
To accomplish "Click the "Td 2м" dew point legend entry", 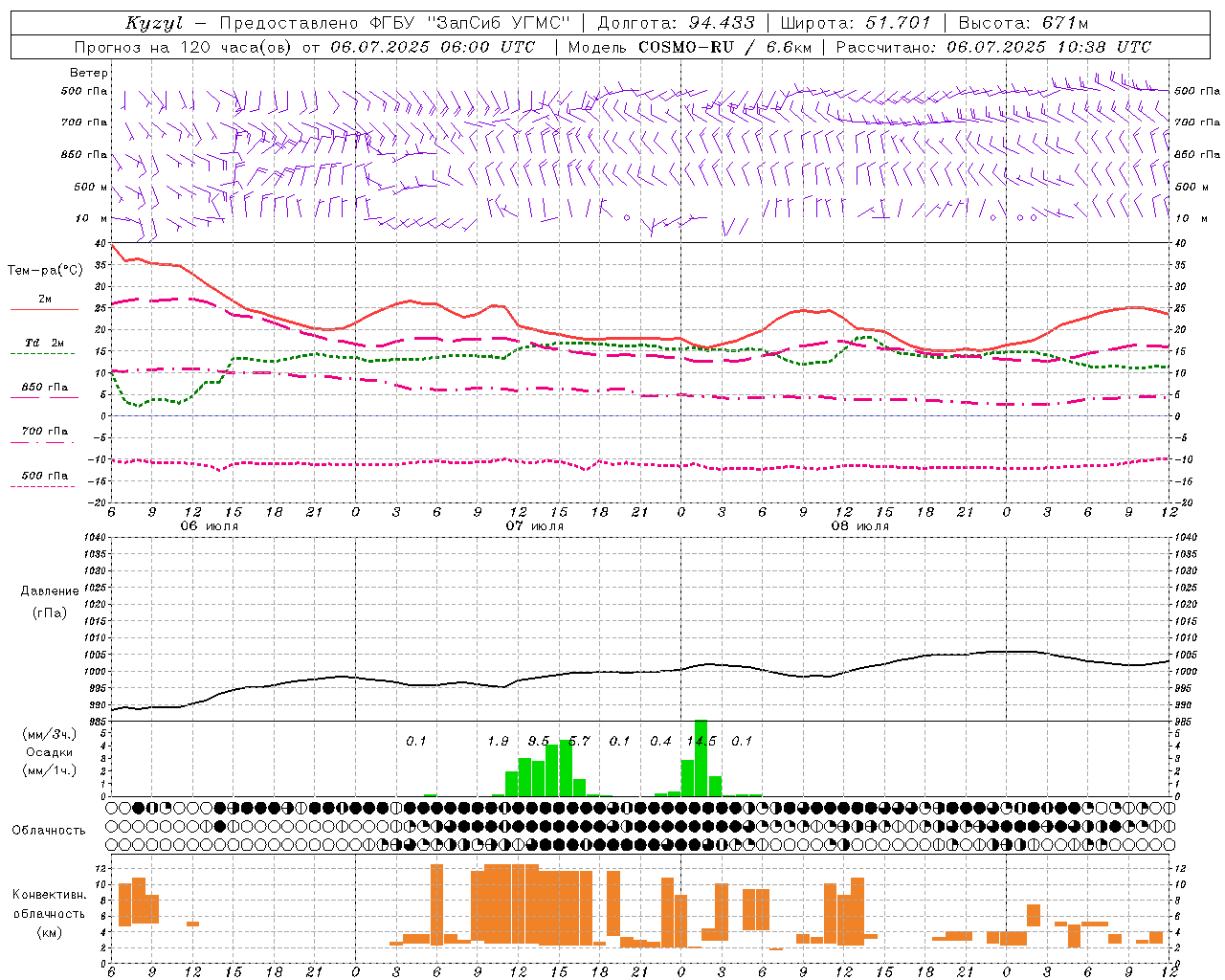I will [44, 343].
